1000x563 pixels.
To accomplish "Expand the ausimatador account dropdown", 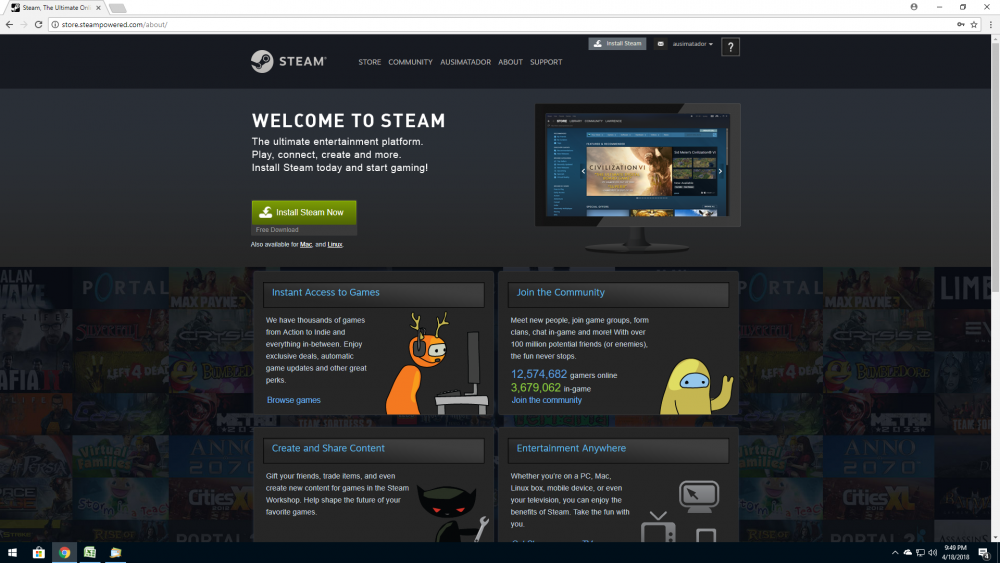I will point(693,44).
